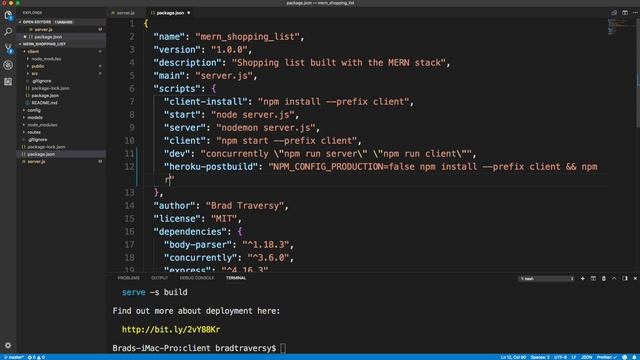Click Ln 12, Col 90 cursor position
Screen dimensions: 640x360
pos(513,357)
